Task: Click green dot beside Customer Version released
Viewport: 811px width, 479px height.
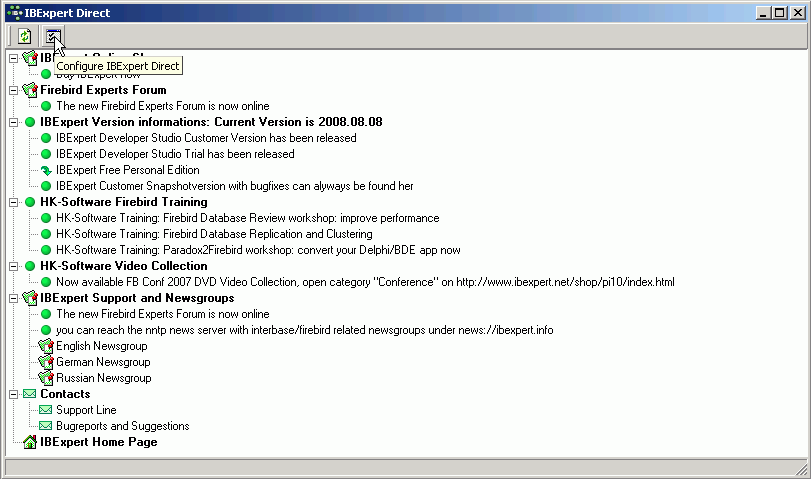Action: (x=46, y=138)
